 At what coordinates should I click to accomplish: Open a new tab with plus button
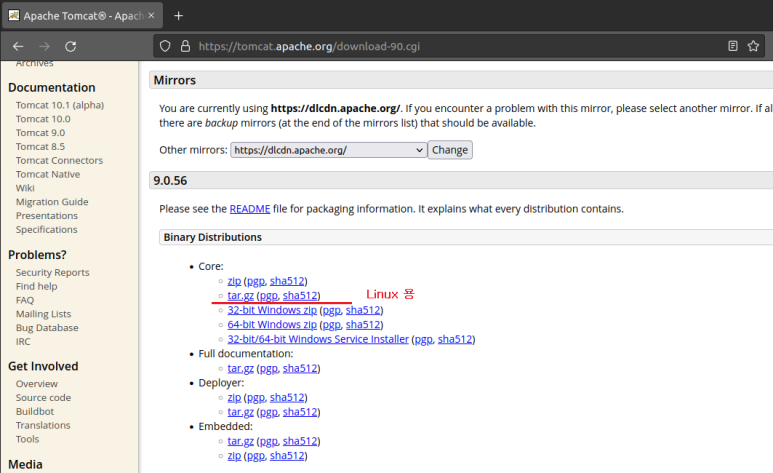point(178,16)
